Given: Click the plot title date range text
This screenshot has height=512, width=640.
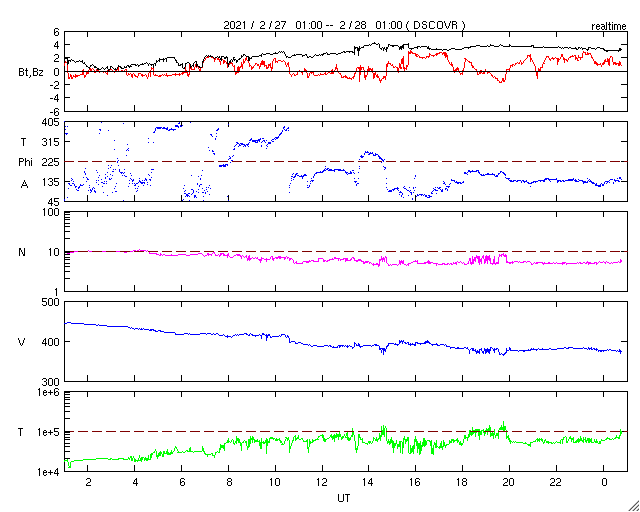Looking at the screenshot, I should (344, 25).
